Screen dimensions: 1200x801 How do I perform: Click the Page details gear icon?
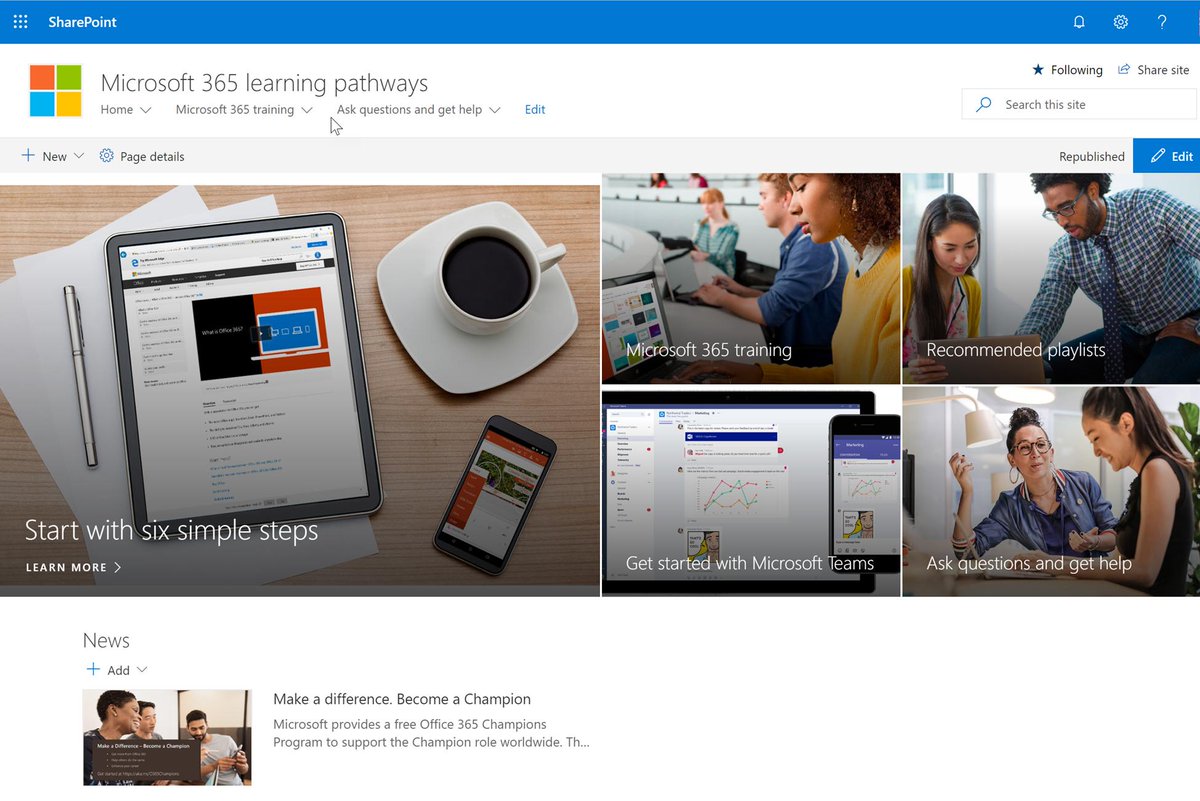pyautogui.click(x=107, y=156)
